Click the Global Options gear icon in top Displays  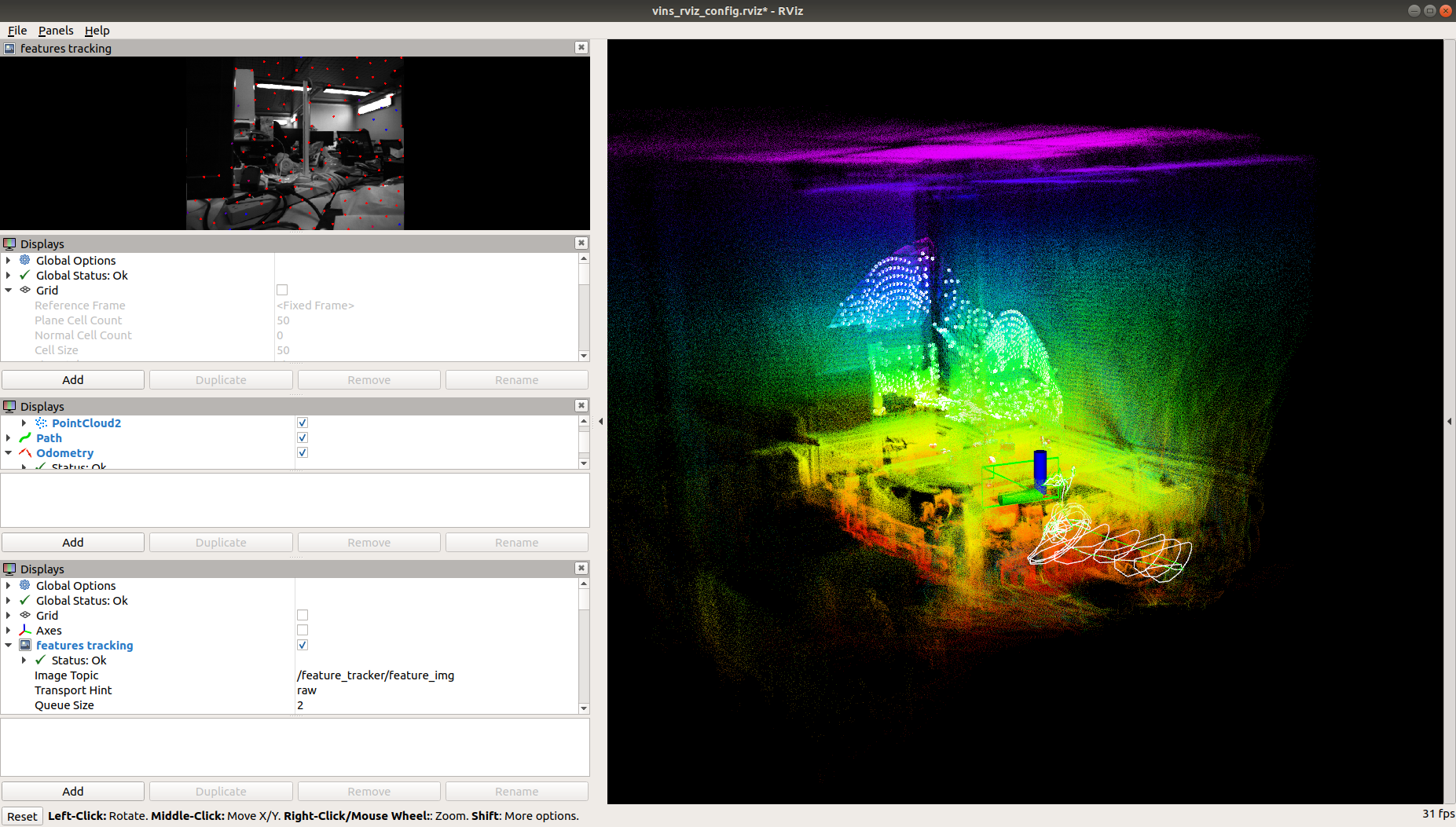tap(25, 260)
